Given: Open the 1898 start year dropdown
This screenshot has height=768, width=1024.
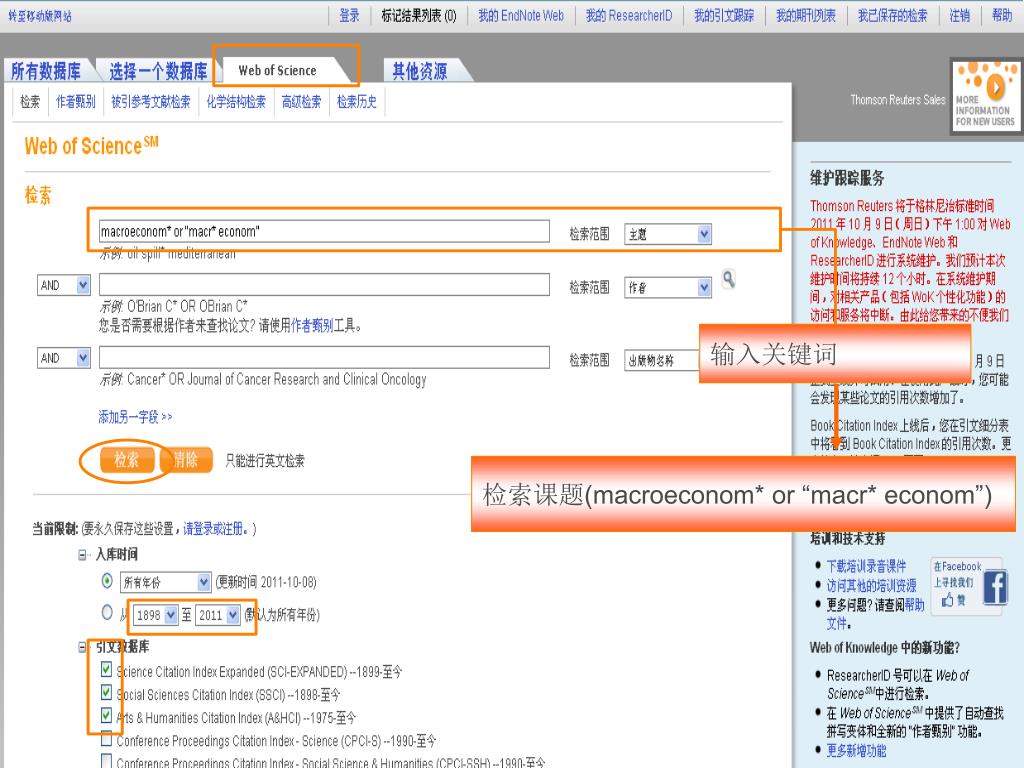Looking at the screenshot, I should 155,615.
